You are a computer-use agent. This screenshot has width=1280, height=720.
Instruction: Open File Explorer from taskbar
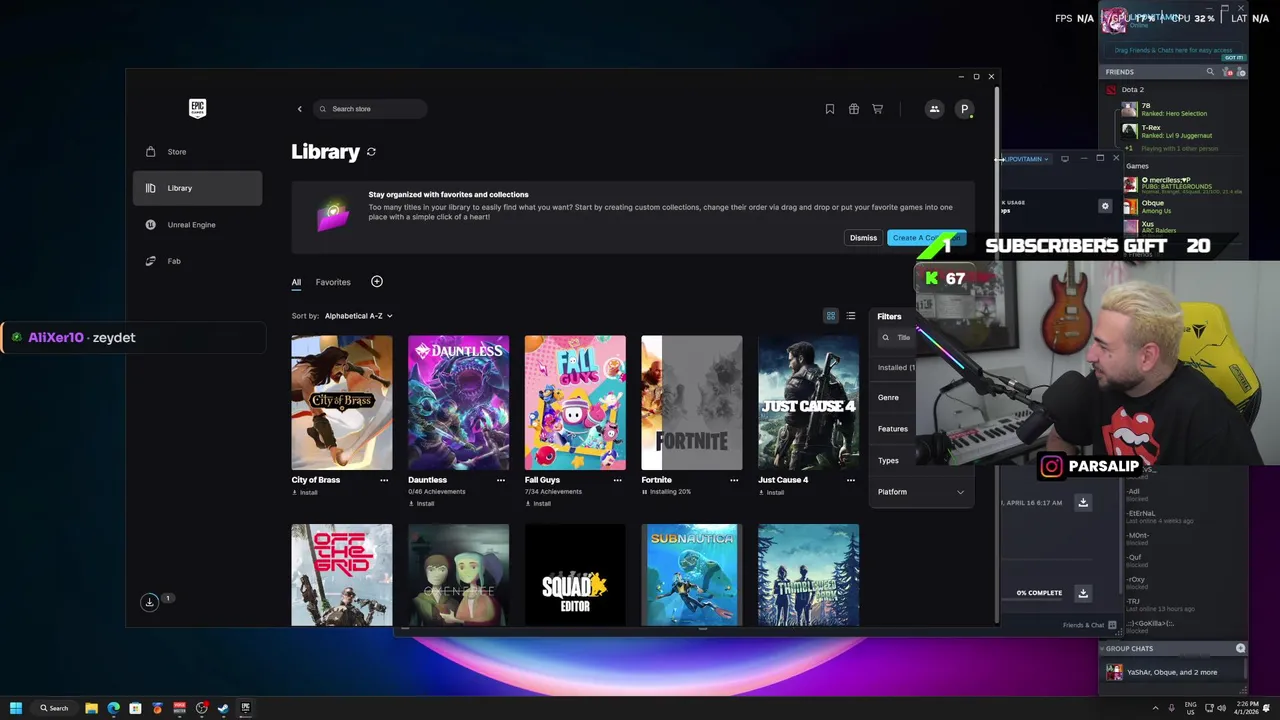pos(91,708)
